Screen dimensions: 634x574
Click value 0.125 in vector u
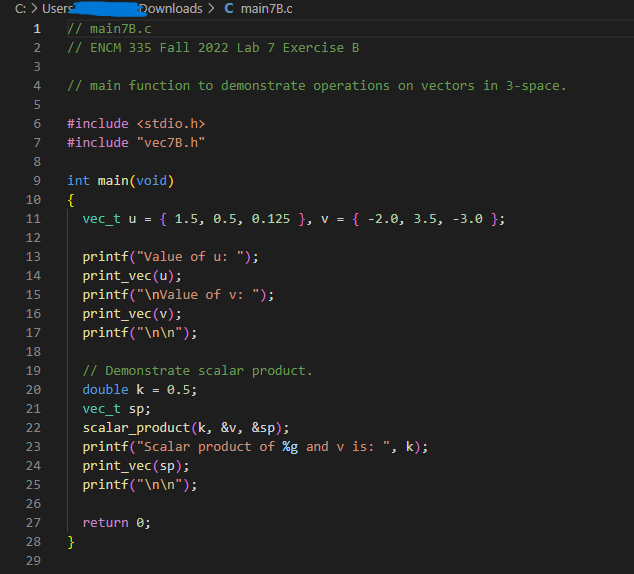pos(271,219)
